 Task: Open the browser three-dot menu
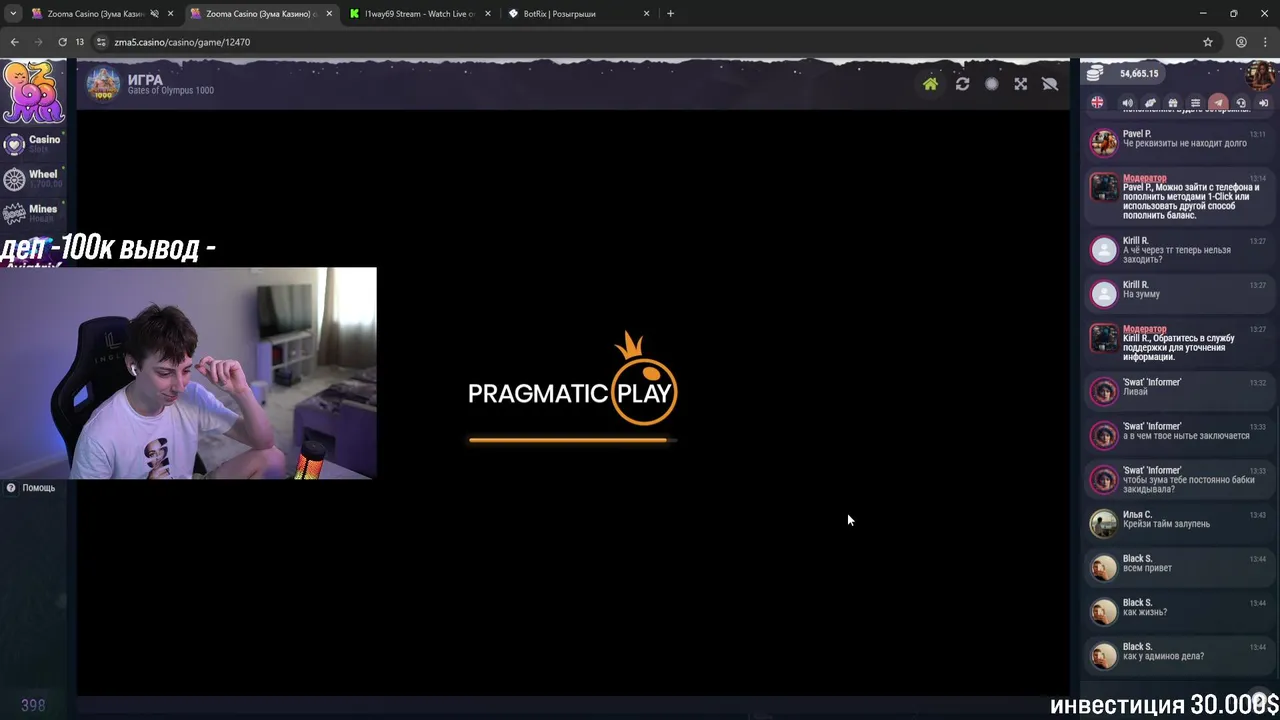pyautogui.click(x=1265, y=42)
